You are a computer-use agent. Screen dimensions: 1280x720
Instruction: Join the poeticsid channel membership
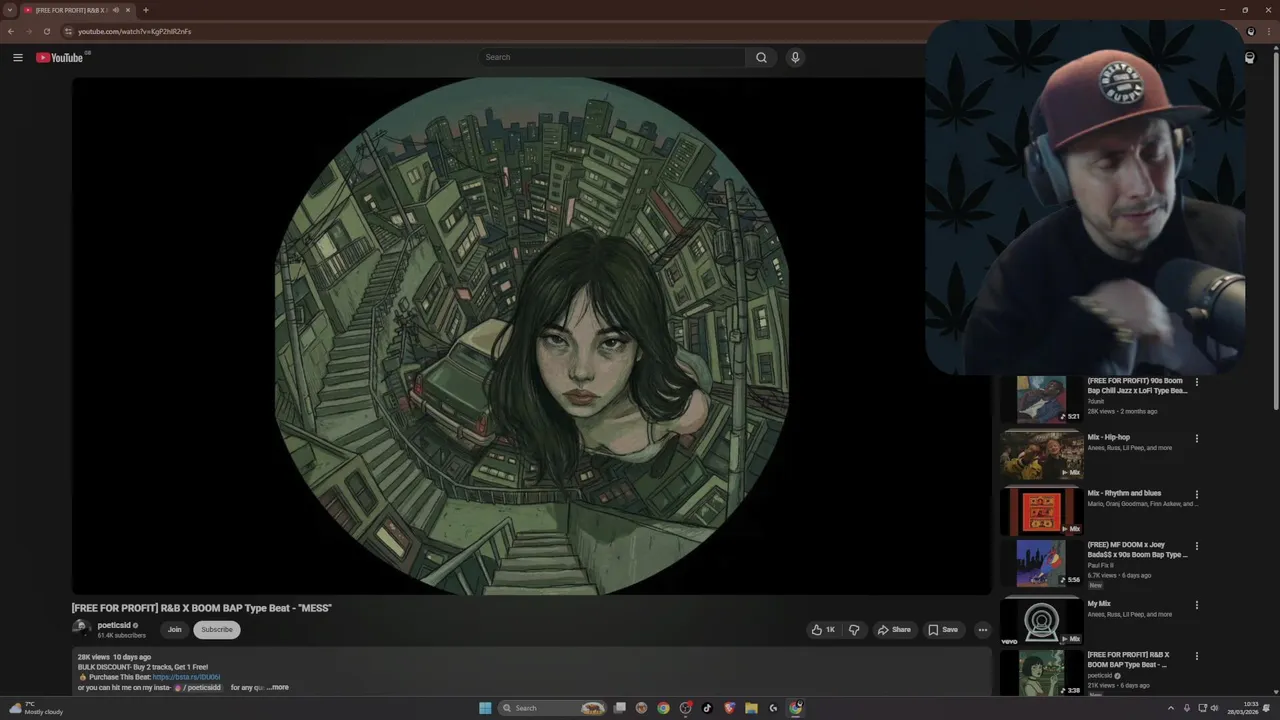tap(174, 630)
